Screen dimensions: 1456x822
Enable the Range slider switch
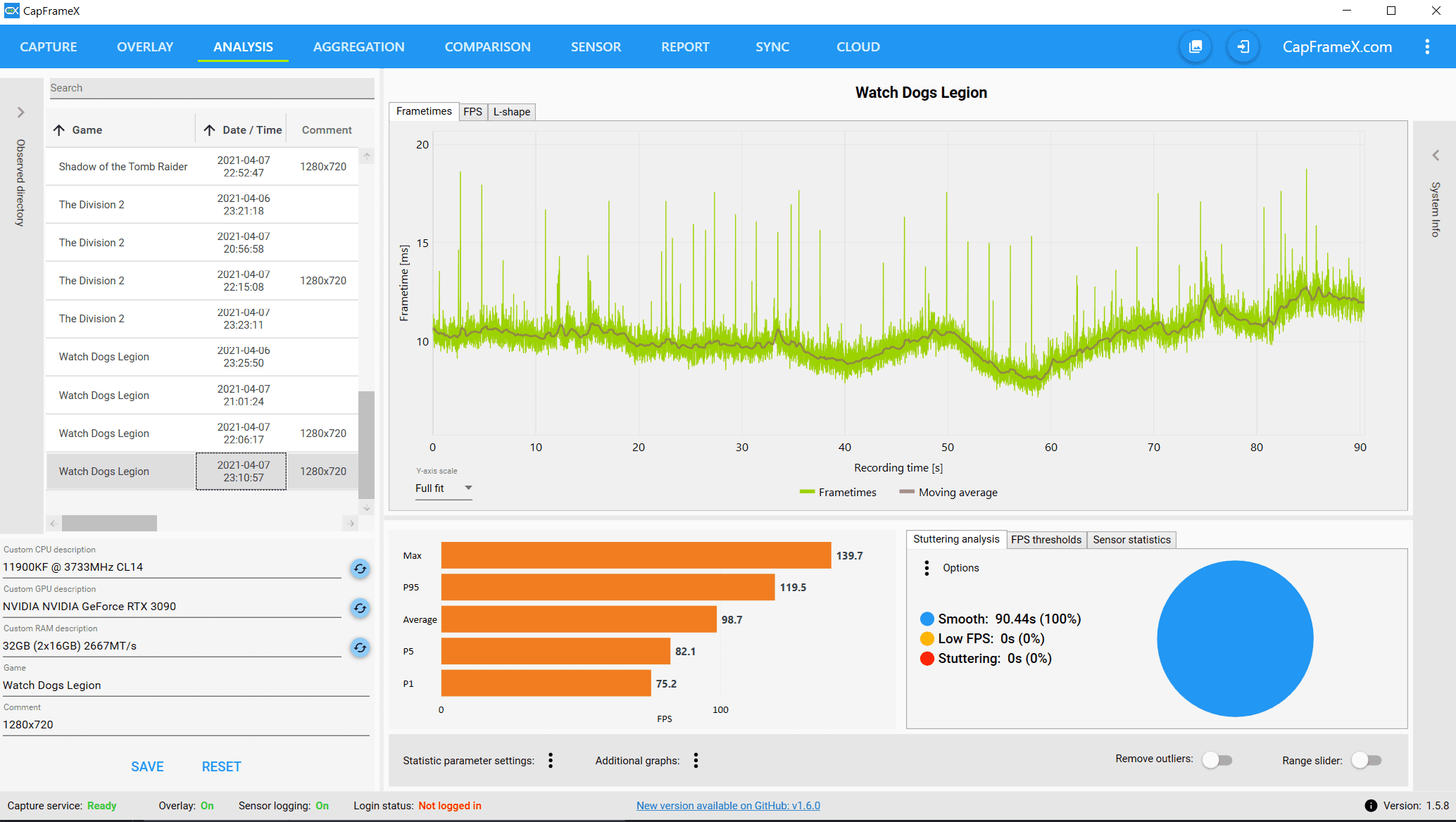click(x=1367, y=760)
